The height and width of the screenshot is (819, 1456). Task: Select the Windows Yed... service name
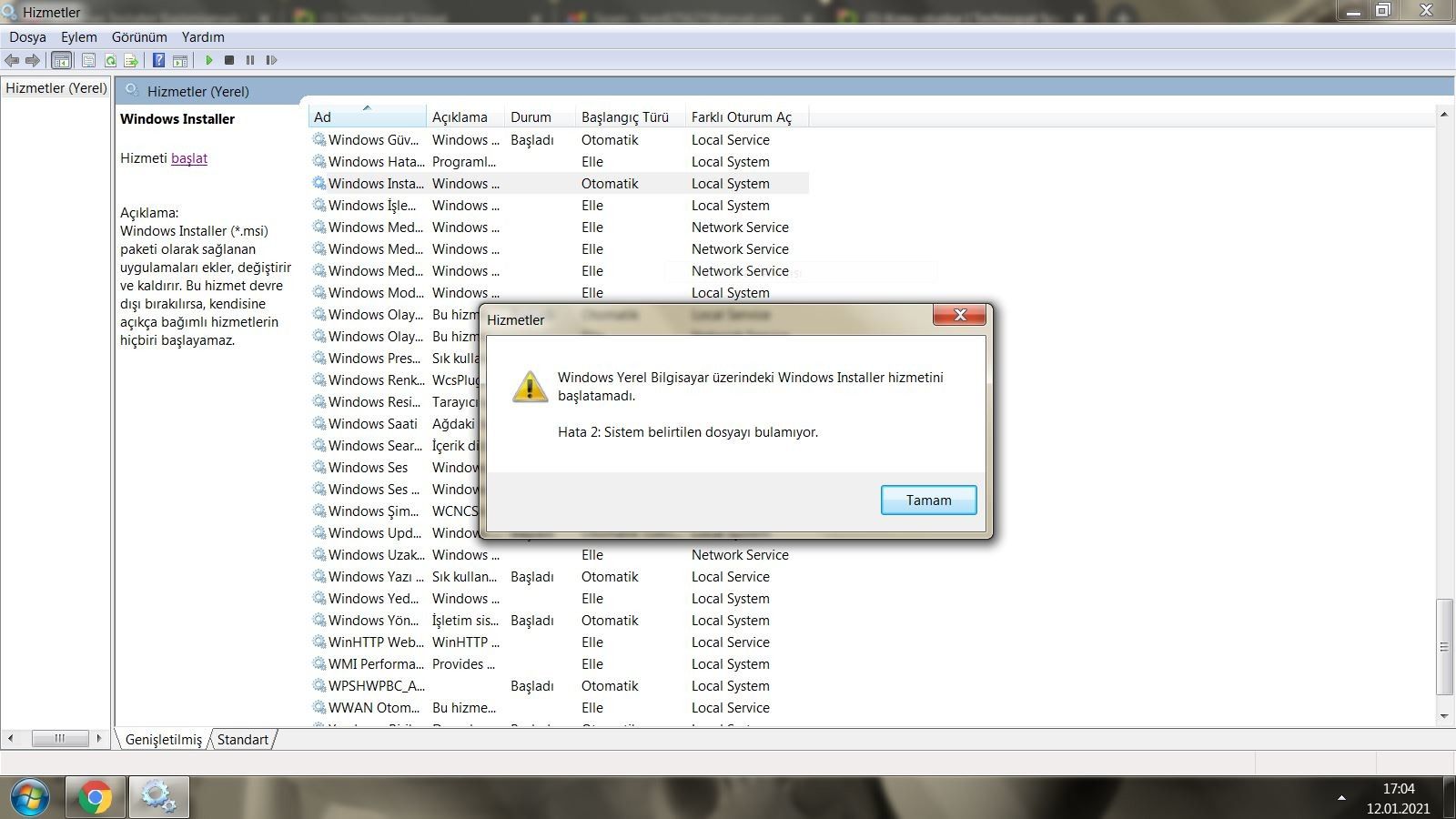374,598
